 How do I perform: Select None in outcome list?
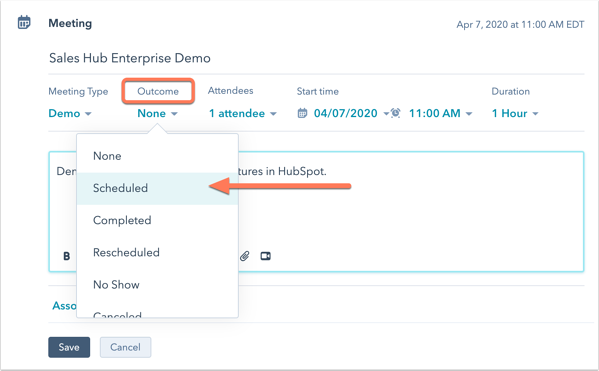coord(157,156)
